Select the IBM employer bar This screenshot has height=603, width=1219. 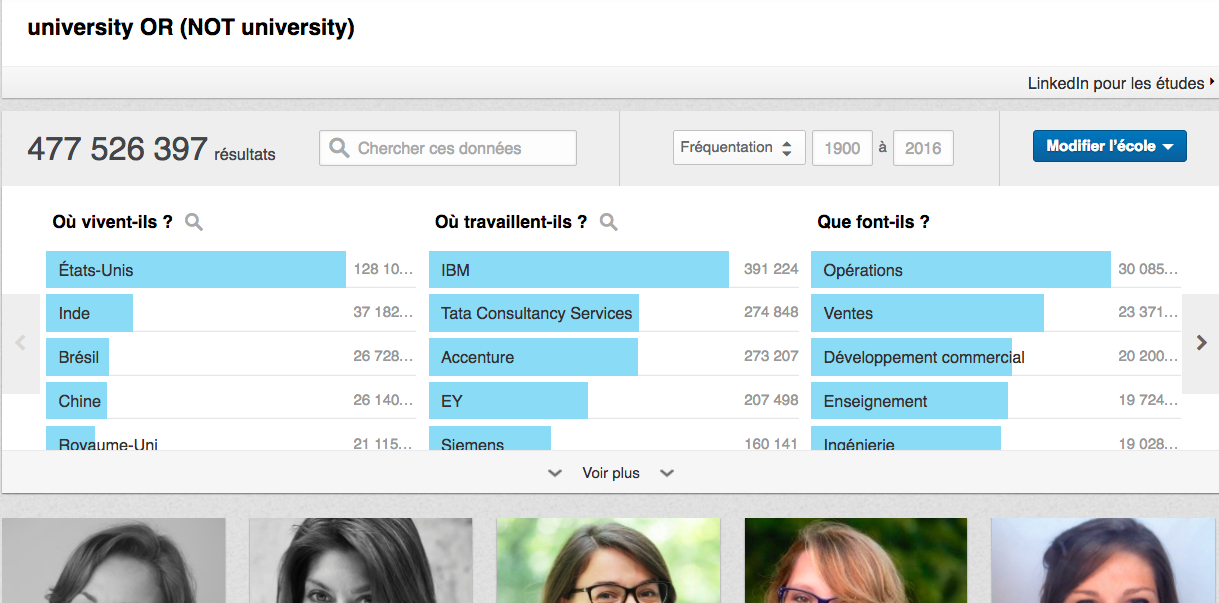pyautogui.click(x=578, y=270)
